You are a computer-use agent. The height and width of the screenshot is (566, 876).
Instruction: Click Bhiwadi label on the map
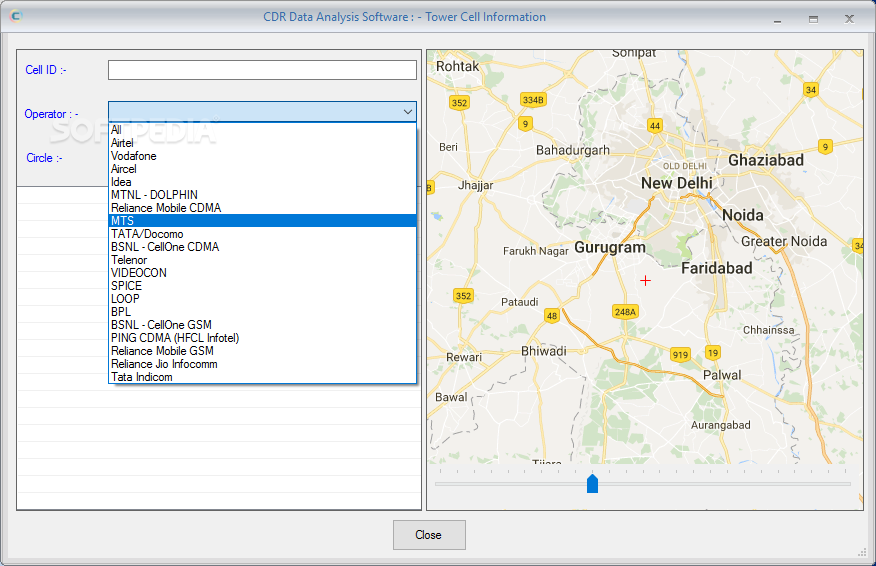pyautogui.click(x=544, y=351)
